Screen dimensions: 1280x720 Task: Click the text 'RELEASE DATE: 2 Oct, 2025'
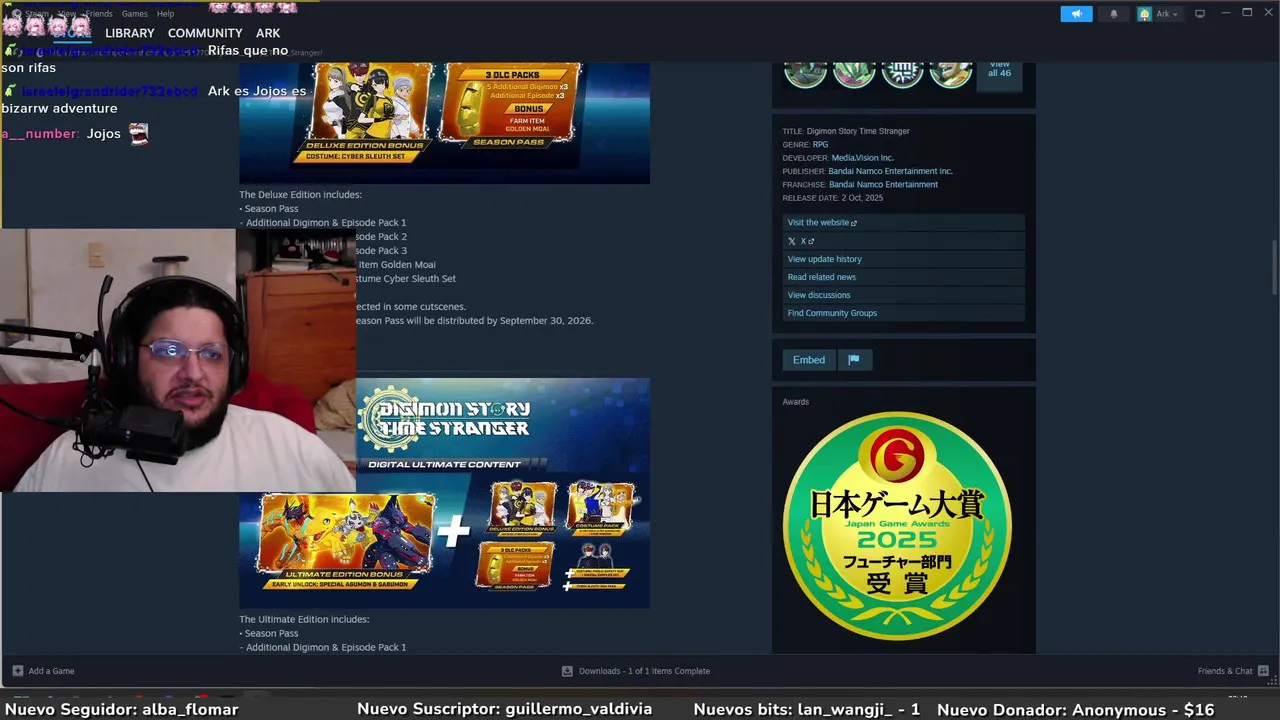[833, 198]
